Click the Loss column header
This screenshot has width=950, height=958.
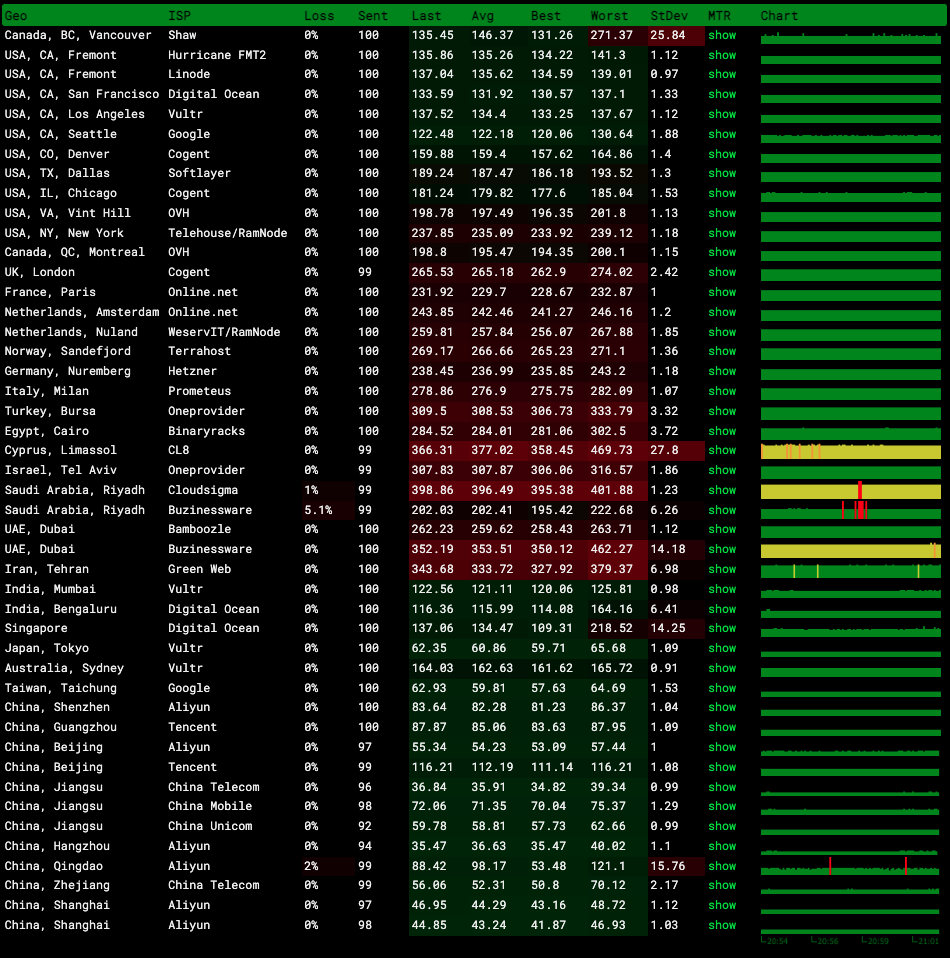tap(319, 16)
